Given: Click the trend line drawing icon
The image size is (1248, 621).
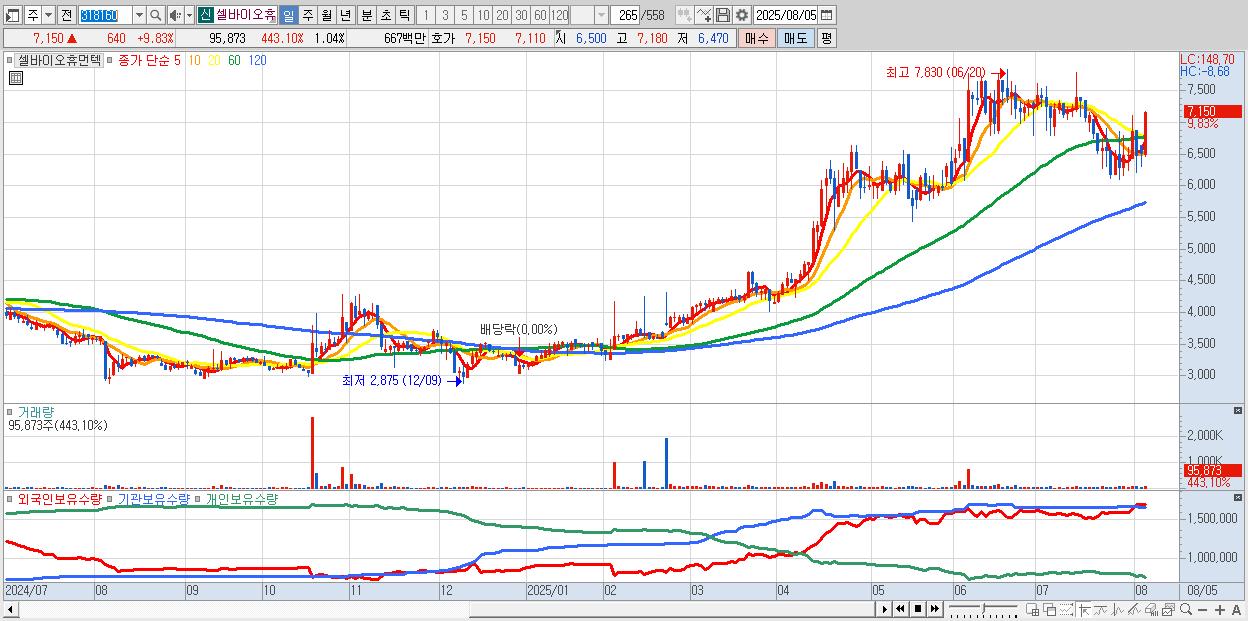Looking at the screenshot, I should pyautogui.click(x=1101, y=610).
